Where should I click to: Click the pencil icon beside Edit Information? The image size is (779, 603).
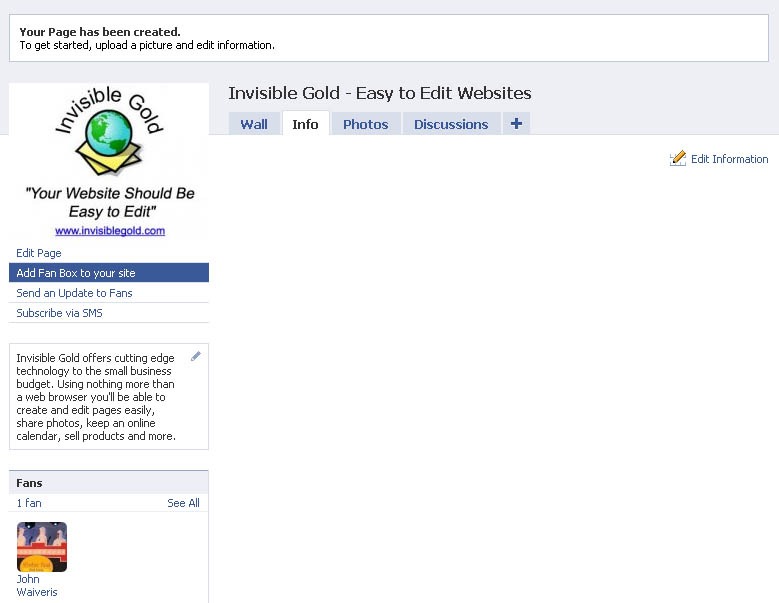[678, 158]
